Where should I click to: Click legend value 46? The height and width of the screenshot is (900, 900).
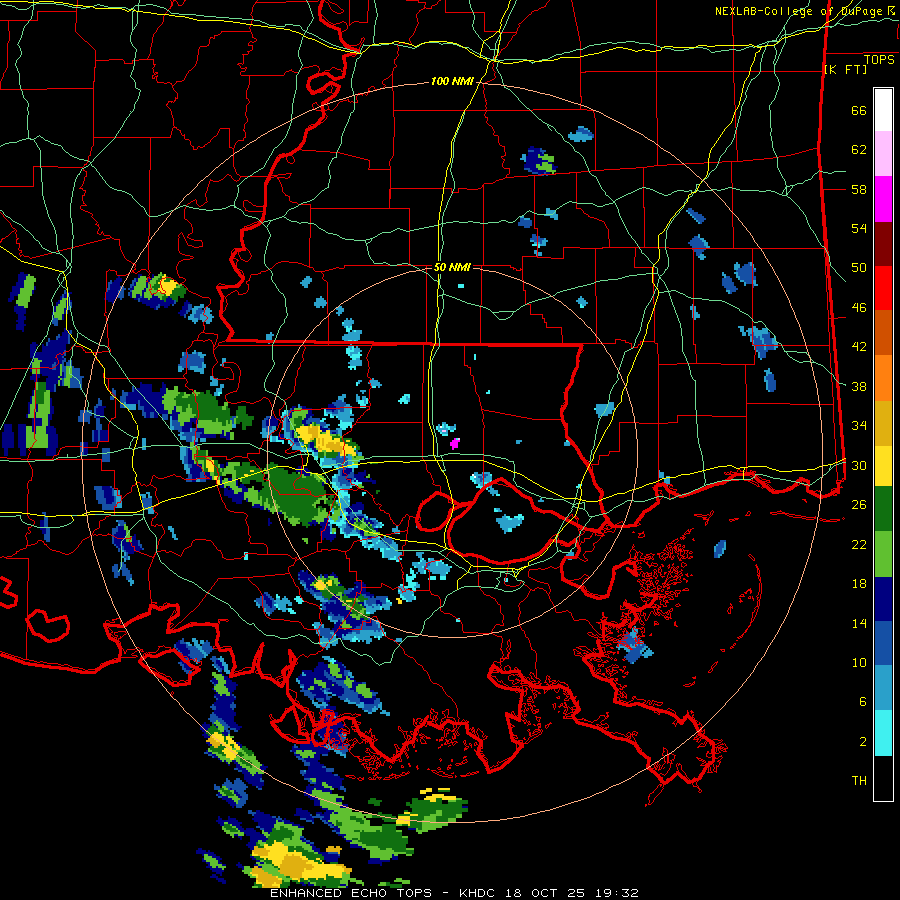click(x=859, y=308)
